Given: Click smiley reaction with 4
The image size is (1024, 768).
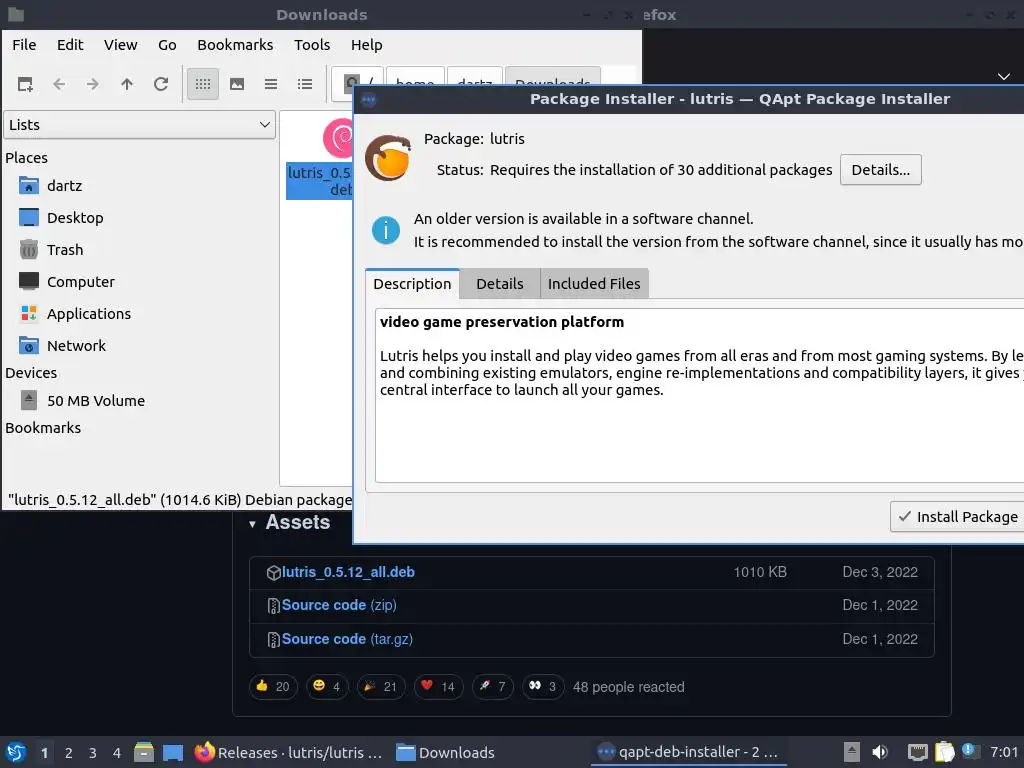Looking at the screenshot, I should coord(327,686).
